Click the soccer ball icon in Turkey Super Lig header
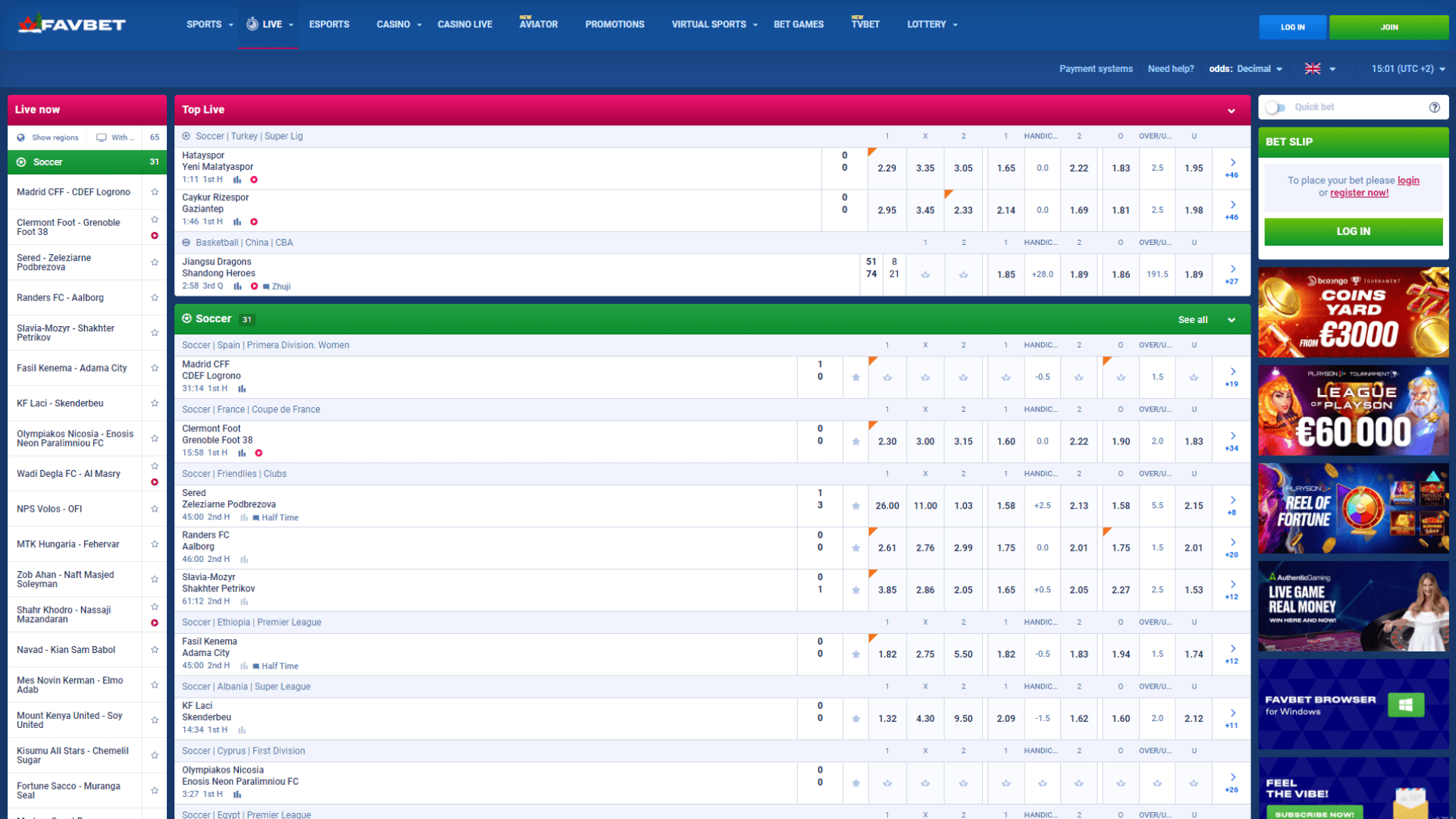This screenshot has width=1456, height=819. 186,136
